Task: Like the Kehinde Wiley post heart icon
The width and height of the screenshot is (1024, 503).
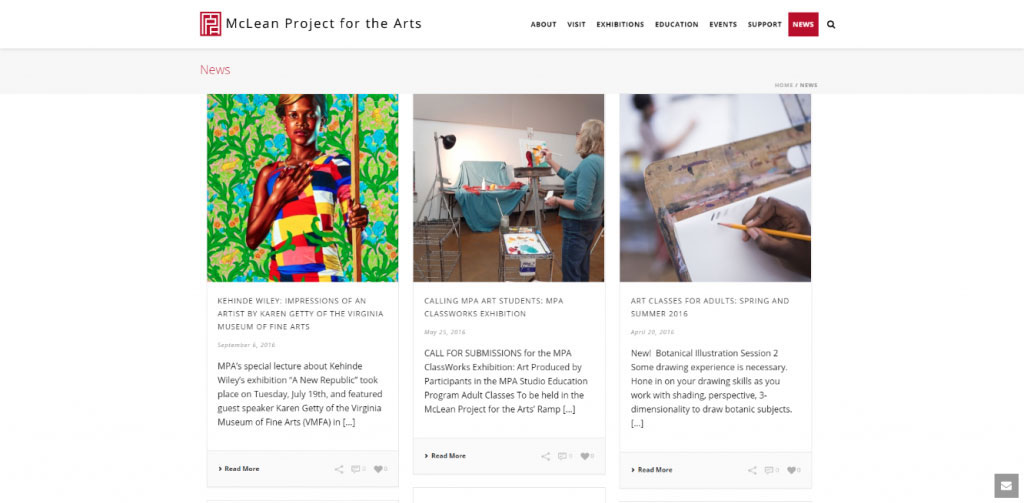Action: pos(380,469)
